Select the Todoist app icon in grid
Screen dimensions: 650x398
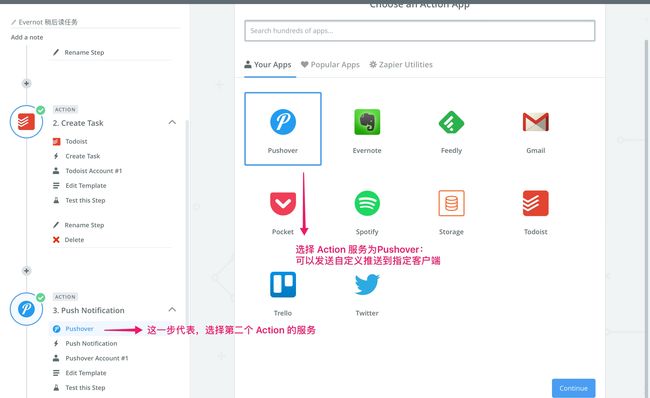(536, 203)
